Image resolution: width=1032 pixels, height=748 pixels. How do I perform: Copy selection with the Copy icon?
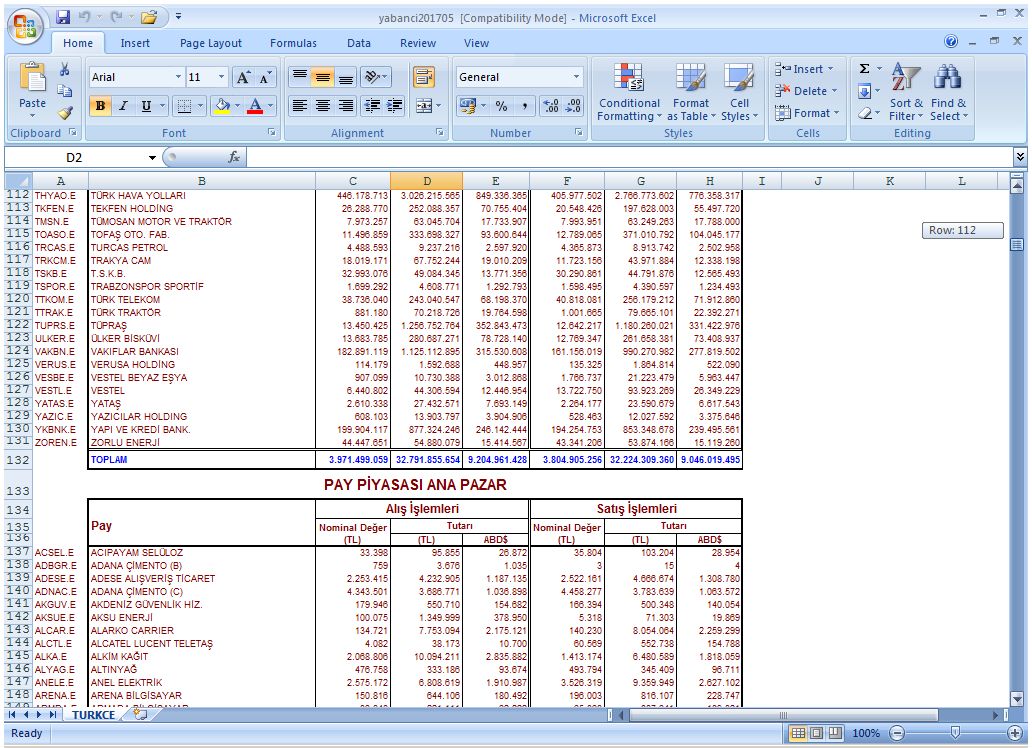(64, 91)
